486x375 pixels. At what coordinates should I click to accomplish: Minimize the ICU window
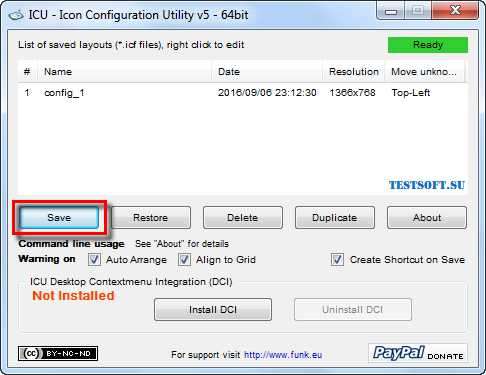391,12
